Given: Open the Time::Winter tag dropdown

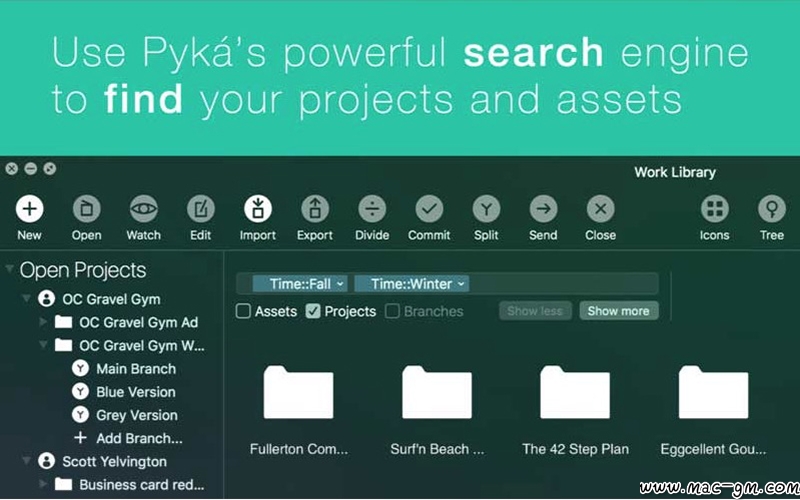Looking at the screenshot, I should 461,284.
